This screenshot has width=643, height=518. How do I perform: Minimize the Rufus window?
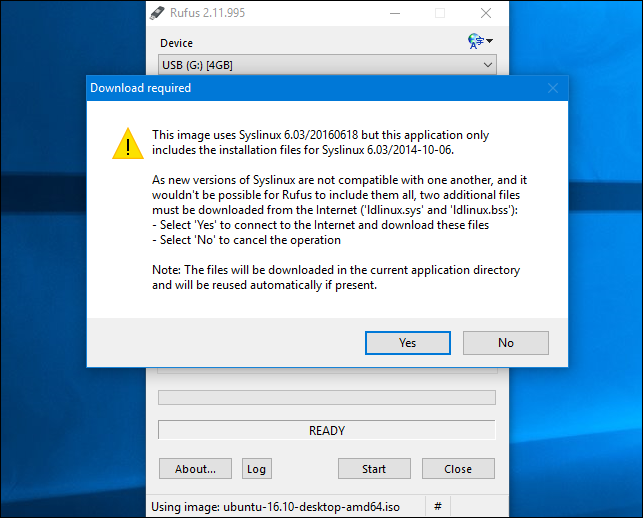tap(393, 13)
